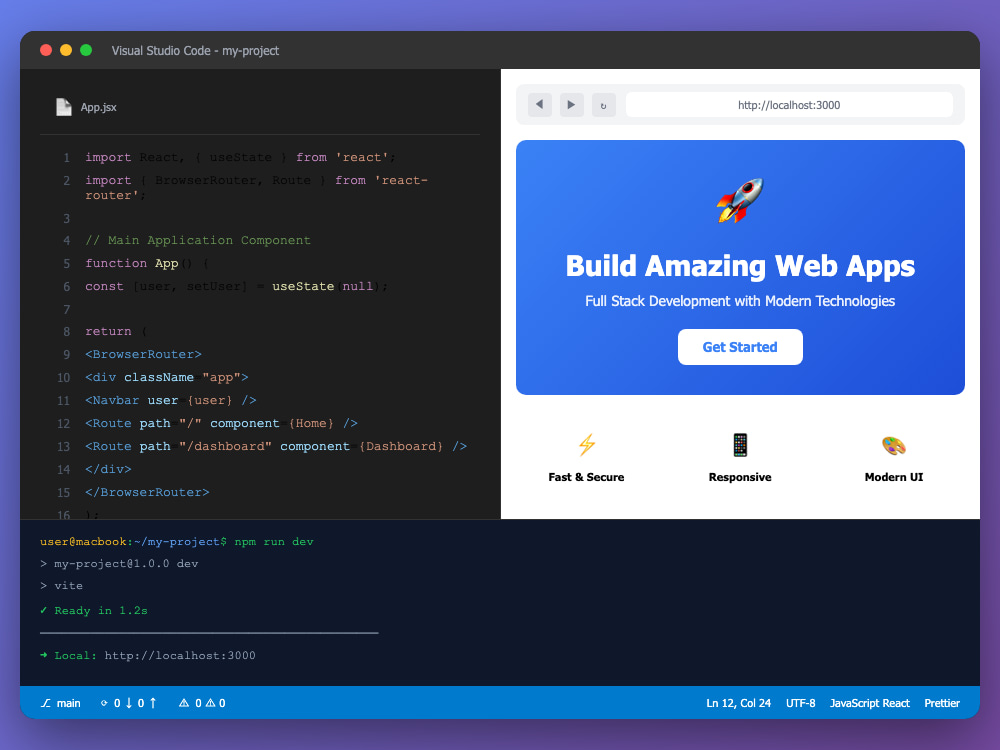Click the vite line in terminal output
The height and width of the screenshot is (750, 1000).
(x=61, y=585)
